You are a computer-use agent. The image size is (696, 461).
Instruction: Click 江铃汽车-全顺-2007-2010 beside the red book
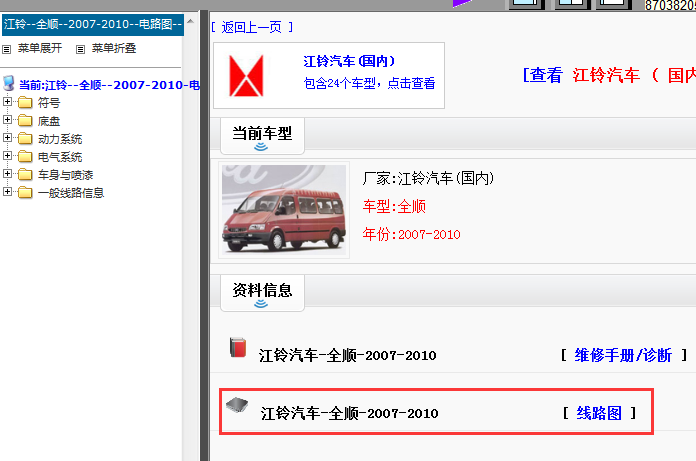(x=348, y=355)
